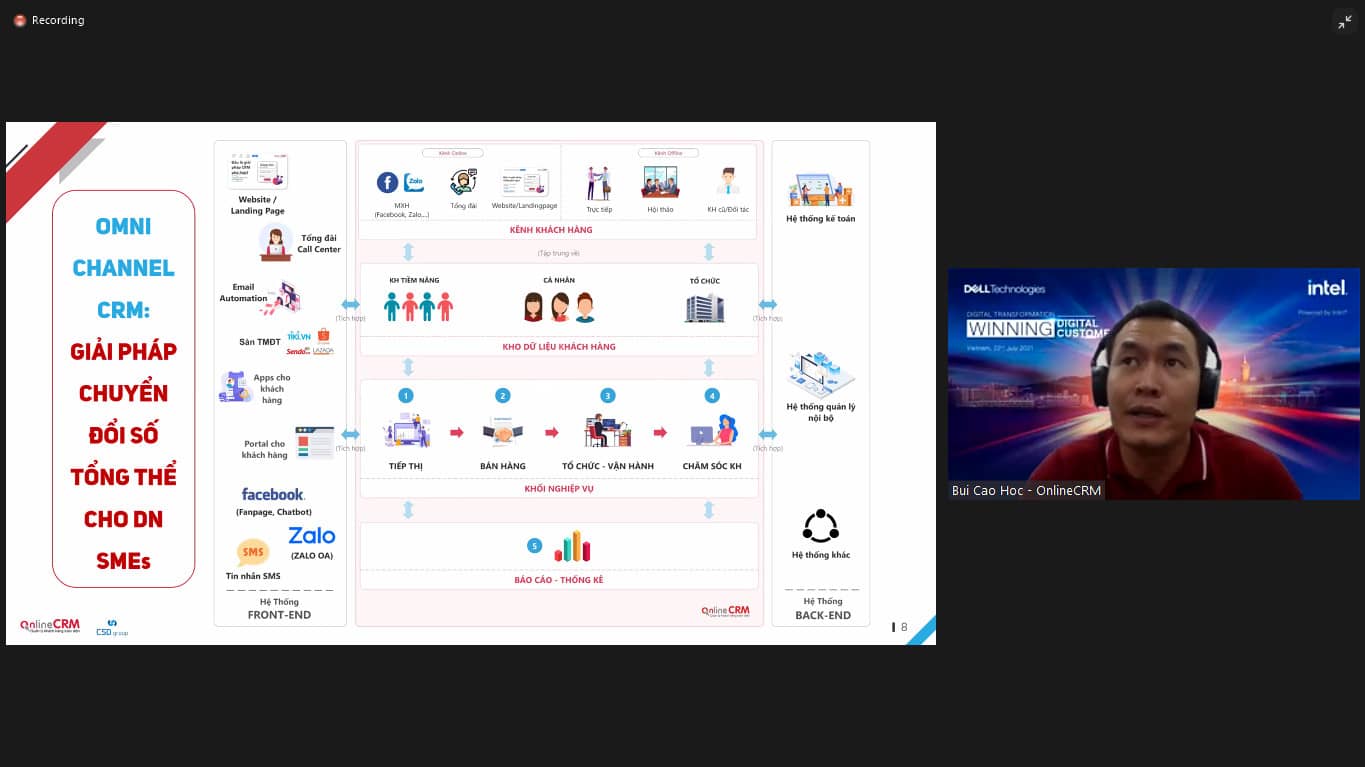
Task: Click the Tiki.vn logo
Action: tap(299, 336)
